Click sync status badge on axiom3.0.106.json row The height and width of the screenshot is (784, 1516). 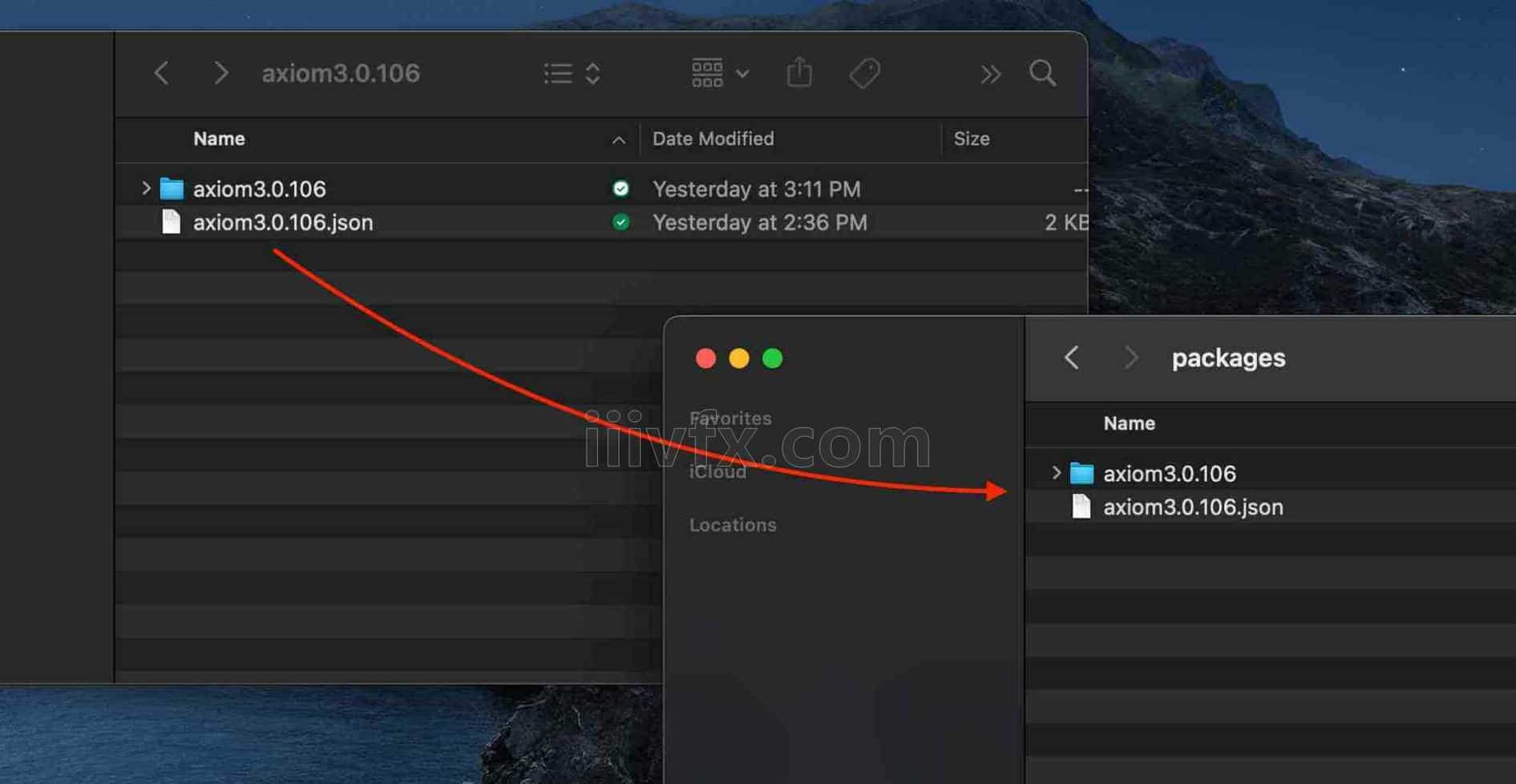point(621,222)
